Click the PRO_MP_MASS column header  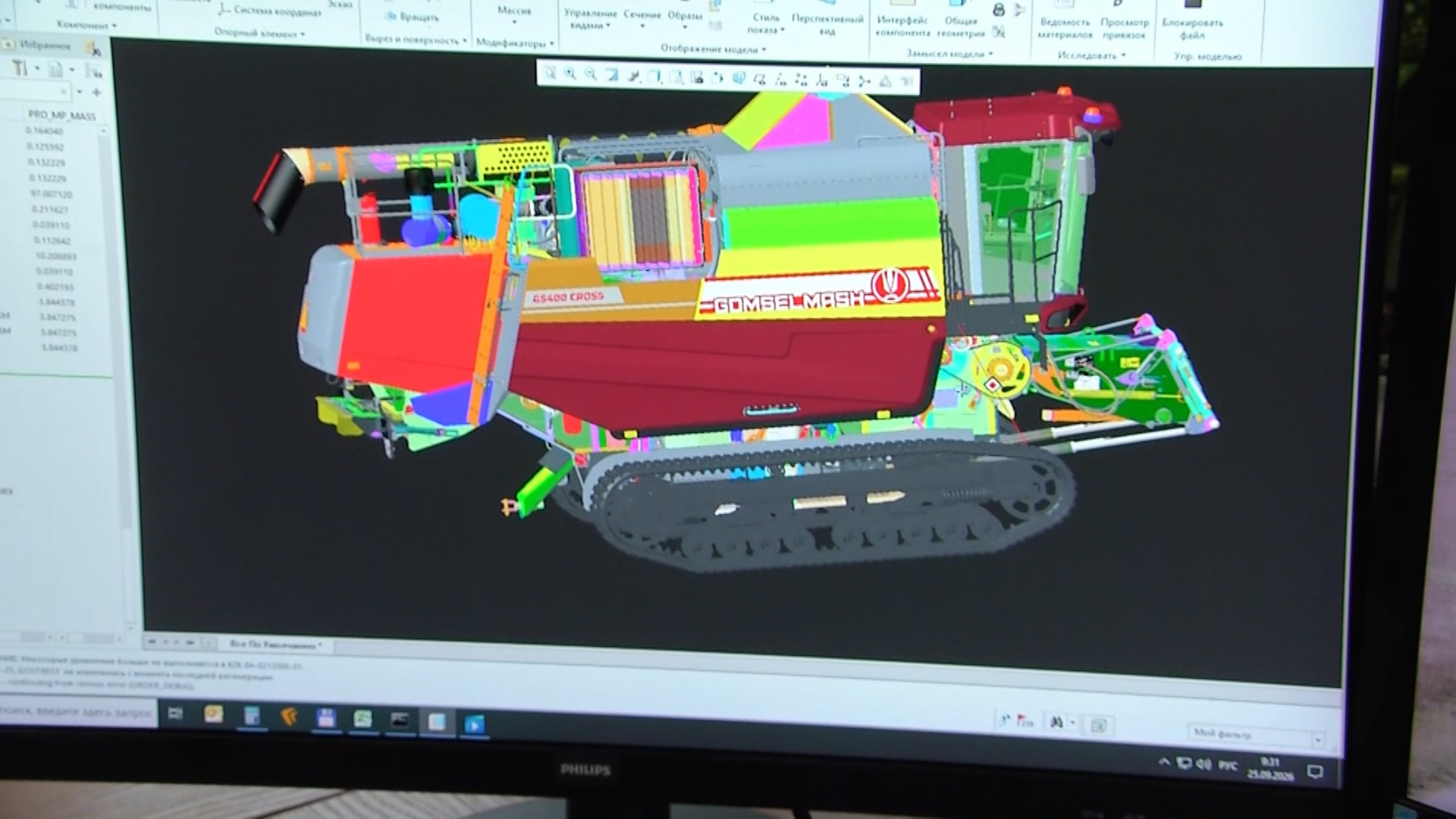coord(62,116)
